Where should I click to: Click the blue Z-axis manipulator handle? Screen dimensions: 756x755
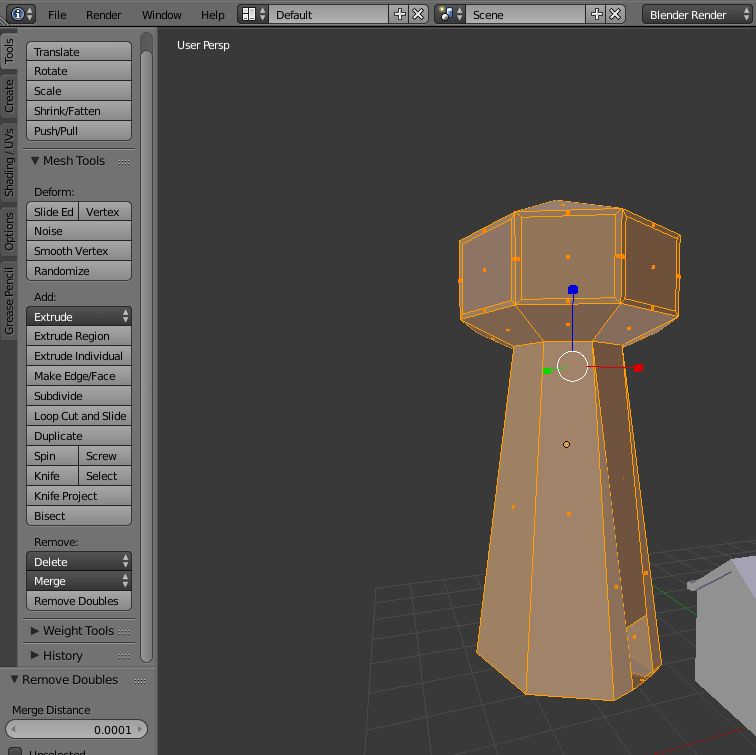573,289
